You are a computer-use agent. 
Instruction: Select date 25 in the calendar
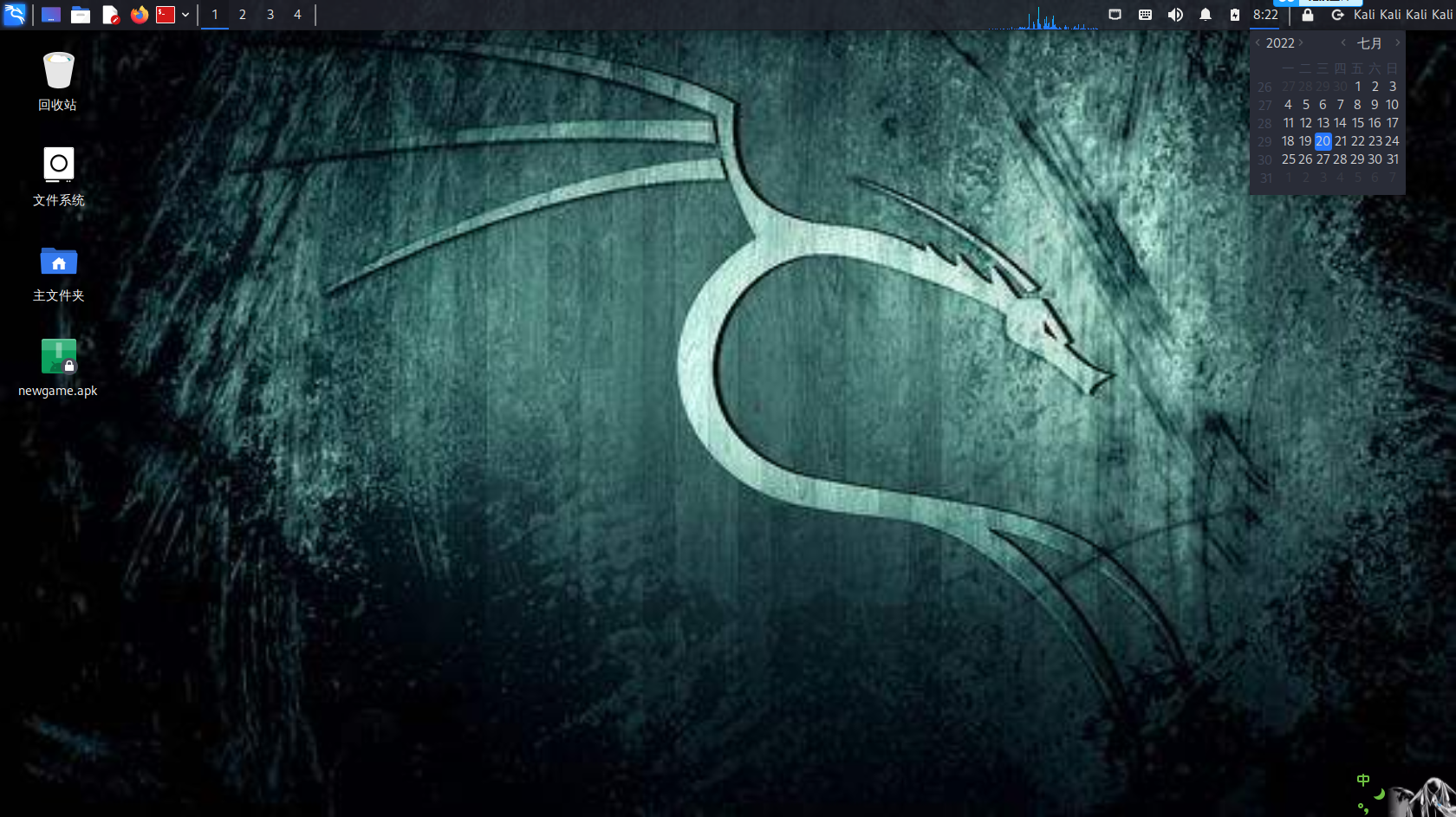(x=1288, y=159)
